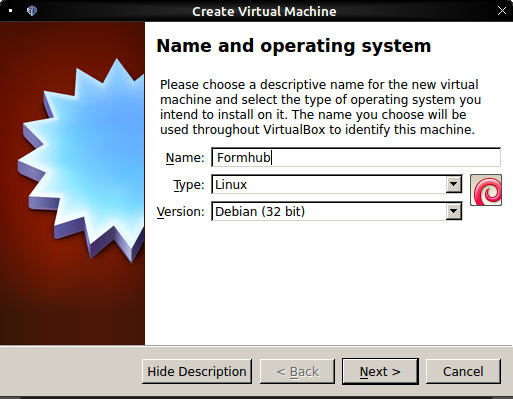Click the Back button
The width and height of the screenshot is (513, 399).
point(297,371)
